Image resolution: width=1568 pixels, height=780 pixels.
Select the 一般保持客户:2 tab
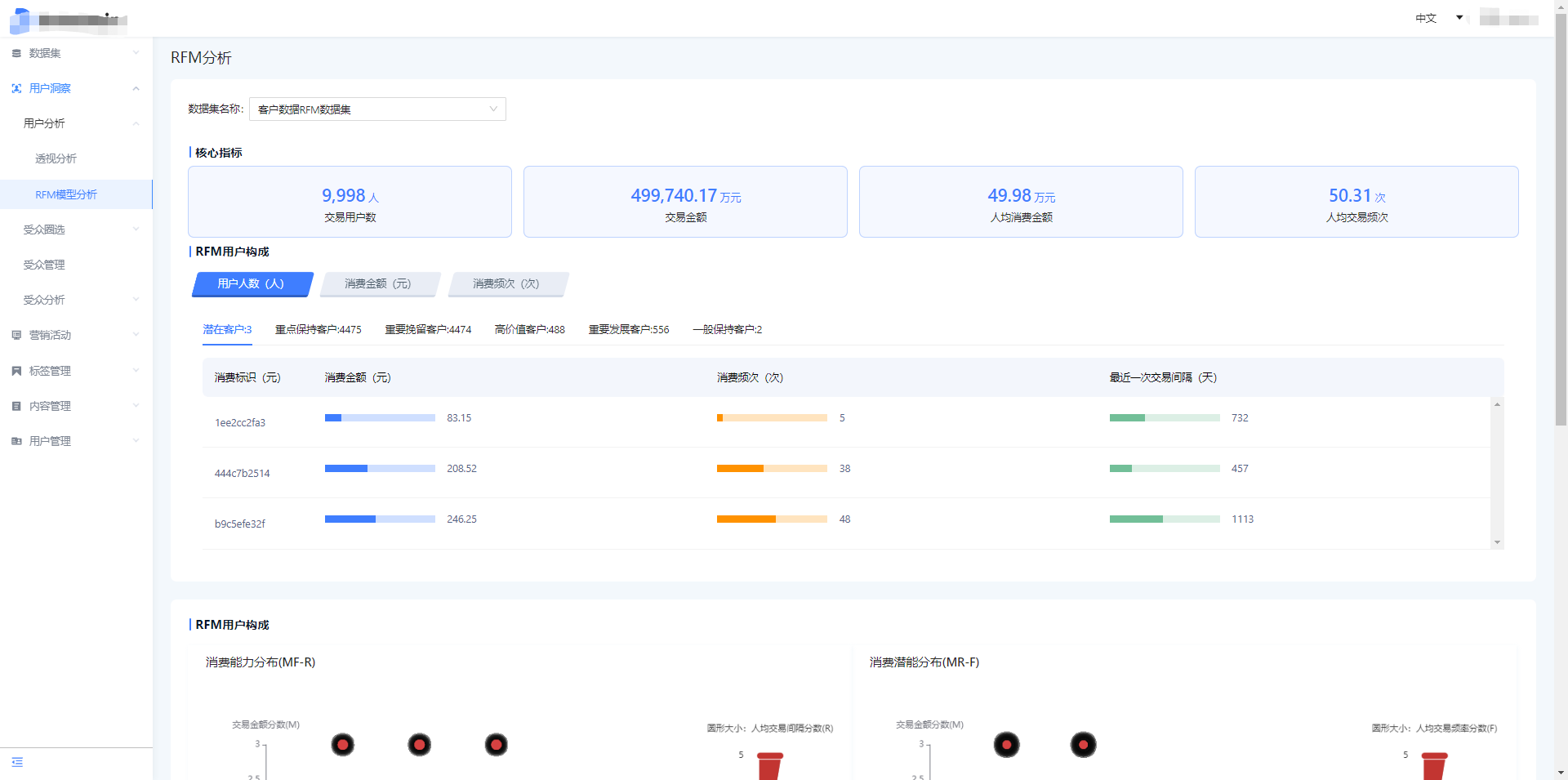727,330
